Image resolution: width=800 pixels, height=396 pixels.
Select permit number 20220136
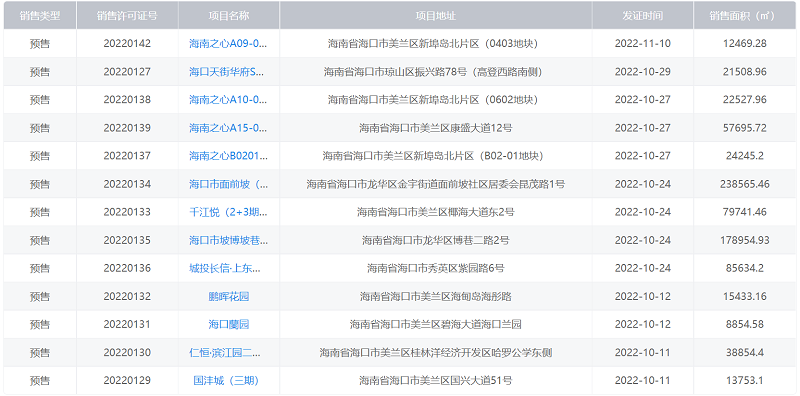(x=127, y=268)
